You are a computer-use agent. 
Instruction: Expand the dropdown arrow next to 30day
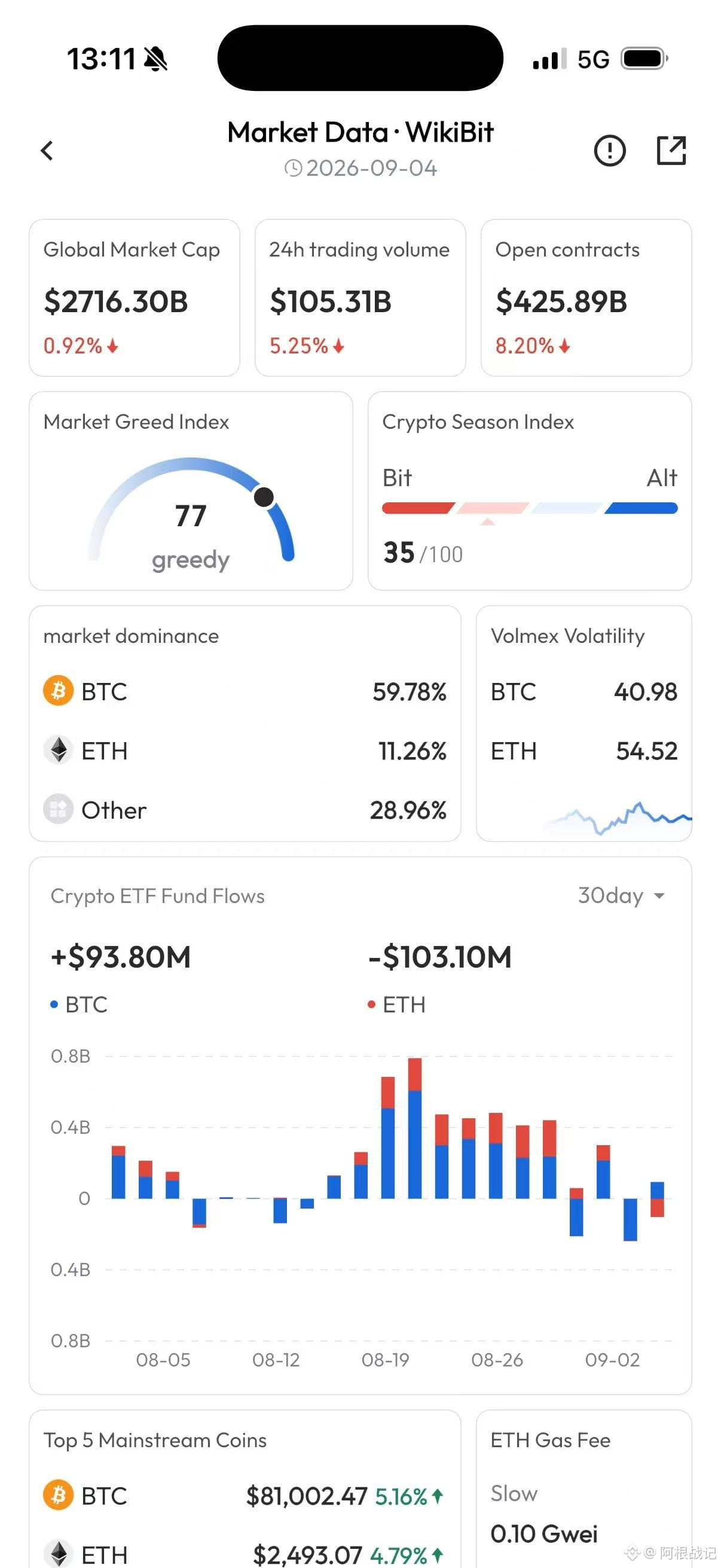(x=659, y=896)
